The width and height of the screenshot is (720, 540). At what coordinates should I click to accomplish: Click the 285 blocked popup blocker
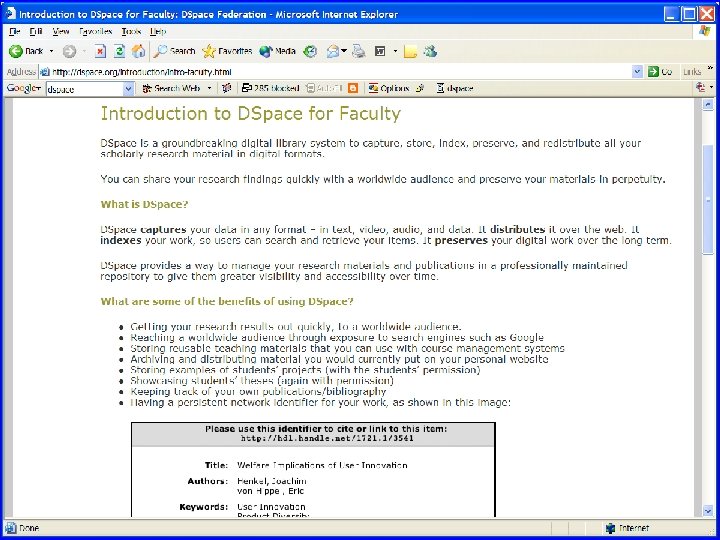[x=270, y=88]
